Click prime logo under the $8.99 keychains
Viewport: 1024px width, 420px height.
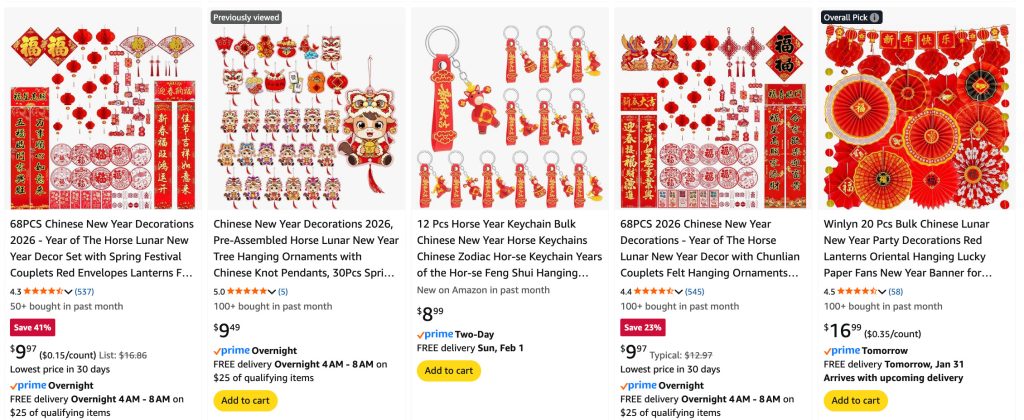(x=434, y=334)
